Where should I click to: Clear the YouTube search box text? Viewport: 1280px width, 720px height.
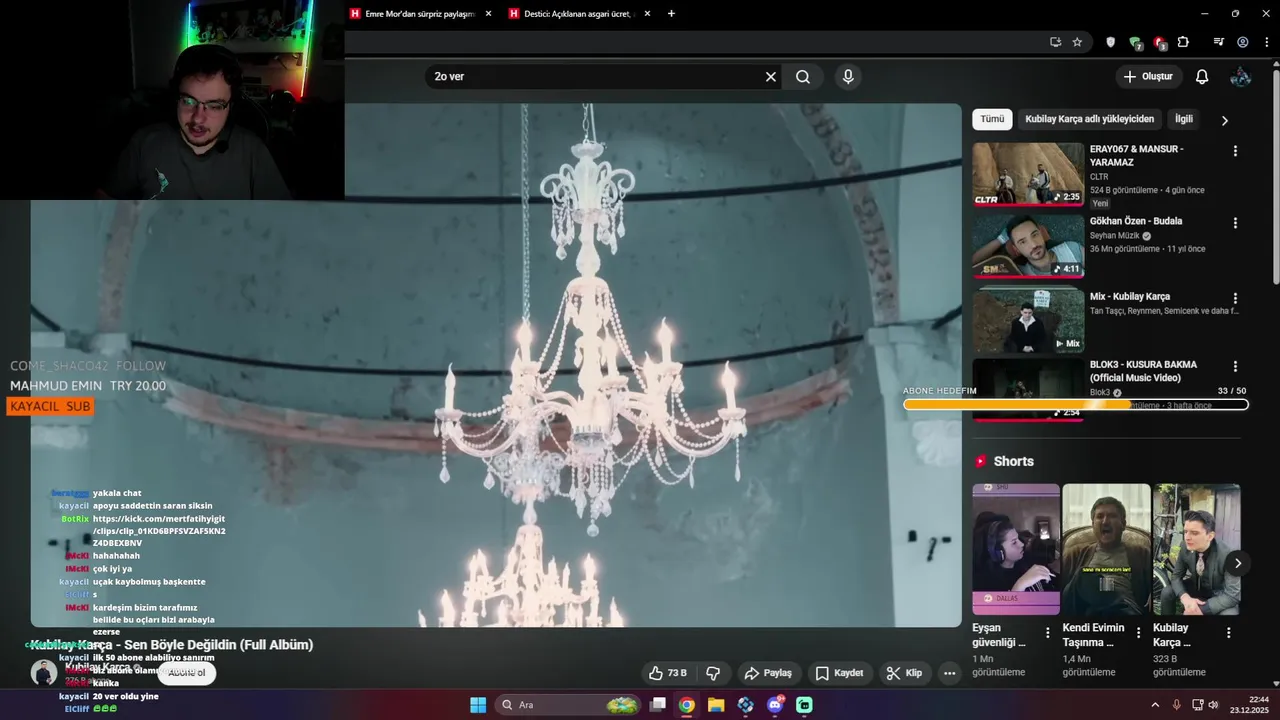tap(771, 77)
